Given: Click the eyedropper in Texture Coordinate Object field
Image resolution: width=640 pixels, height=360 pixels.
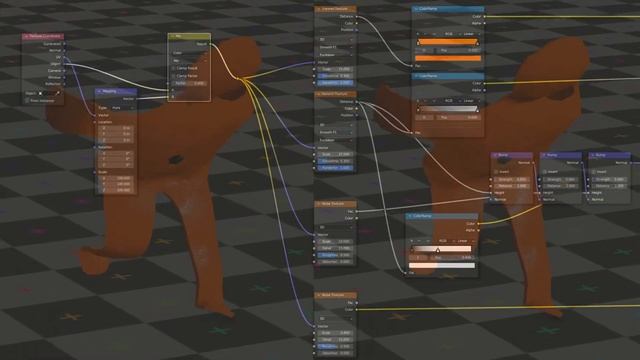Looking at the screenshot, I should pyautogui.click(x=58, y=93).
